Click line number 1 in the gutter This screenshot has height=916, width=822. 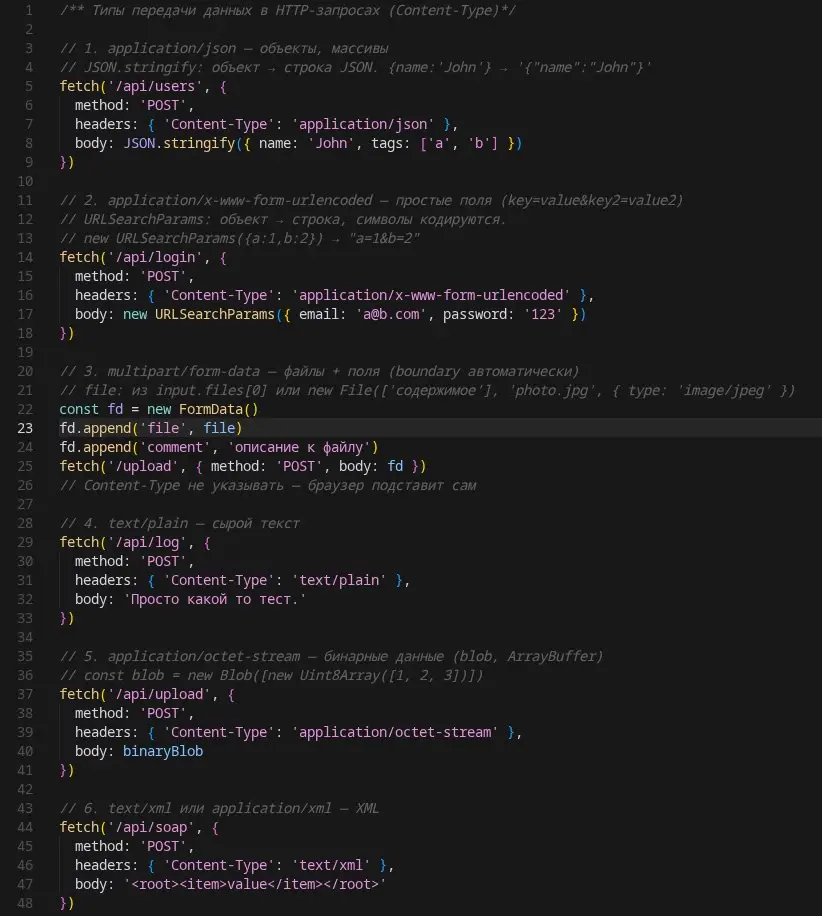click(x=27, y=10)
